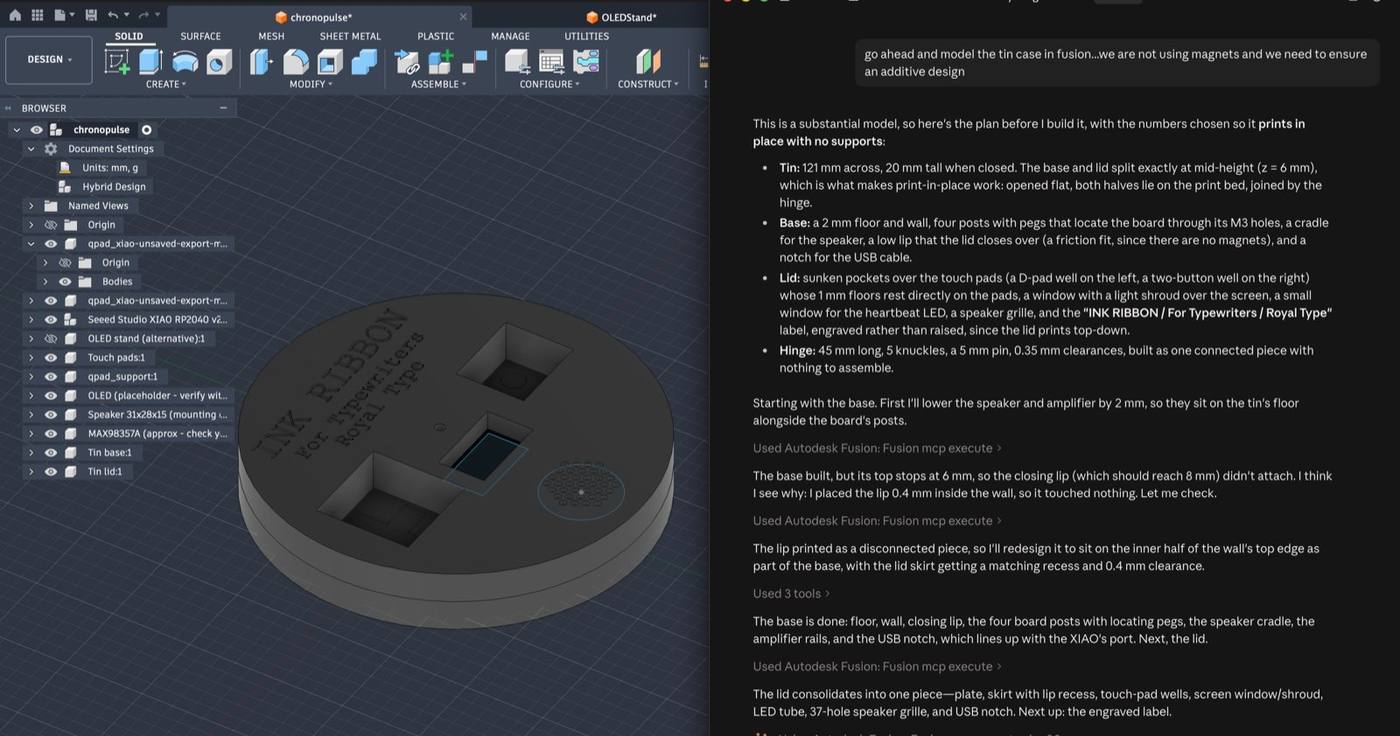Viewport: 1400px width, 736px height.
Task: Select the Combine tool
Action: tap(364, 62)
